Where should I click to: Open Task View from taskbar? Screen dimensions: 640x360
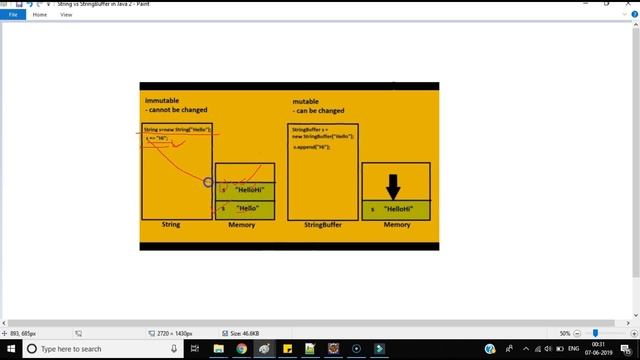[195, 349]
